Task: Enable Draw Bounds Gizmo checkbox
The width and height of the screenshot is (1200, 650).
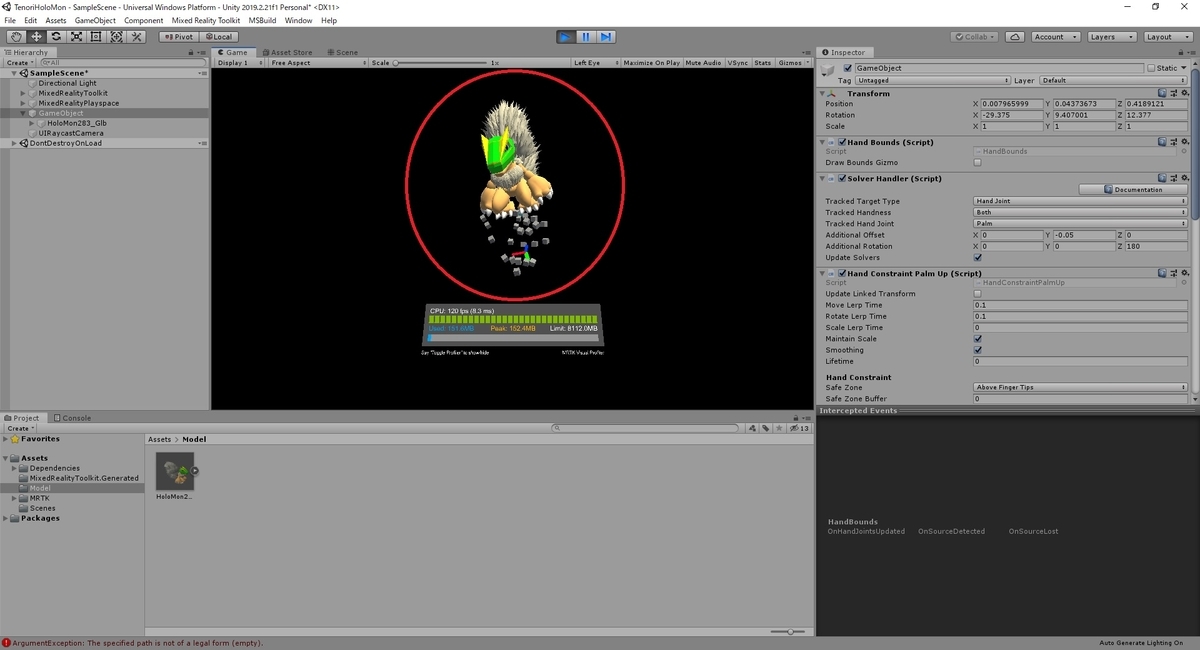Action: 977,162
